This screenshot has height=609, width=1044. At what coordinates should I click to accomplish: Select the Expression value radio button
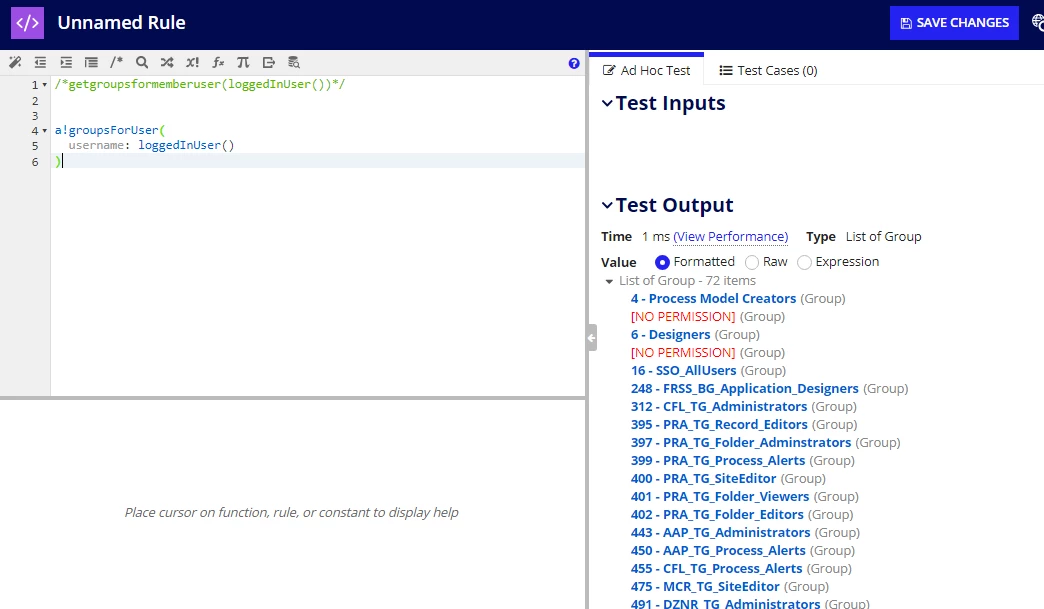click(804, 262)
